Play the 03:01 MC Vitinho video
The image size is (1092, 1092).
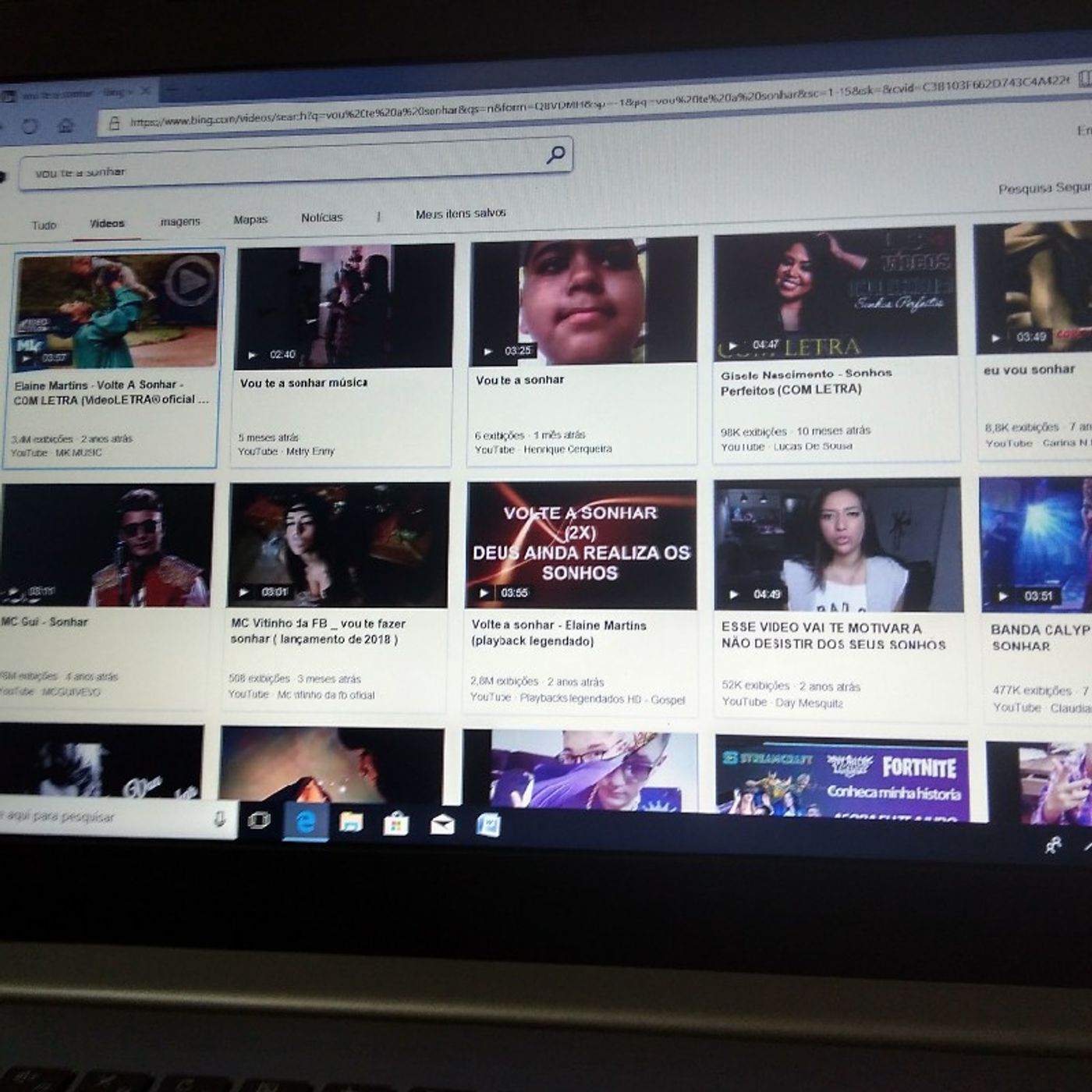339,544
